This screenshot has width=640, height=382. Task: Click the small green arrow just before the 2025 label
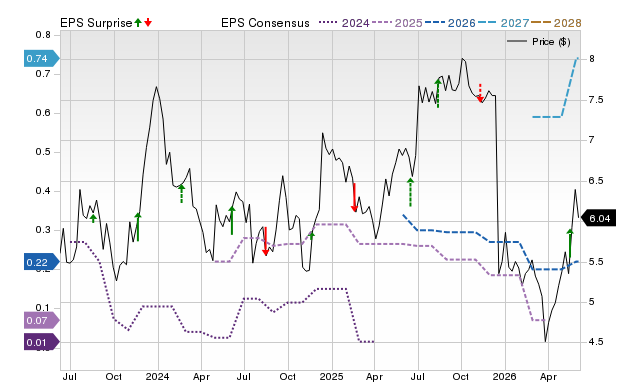(x=311, y=235)
